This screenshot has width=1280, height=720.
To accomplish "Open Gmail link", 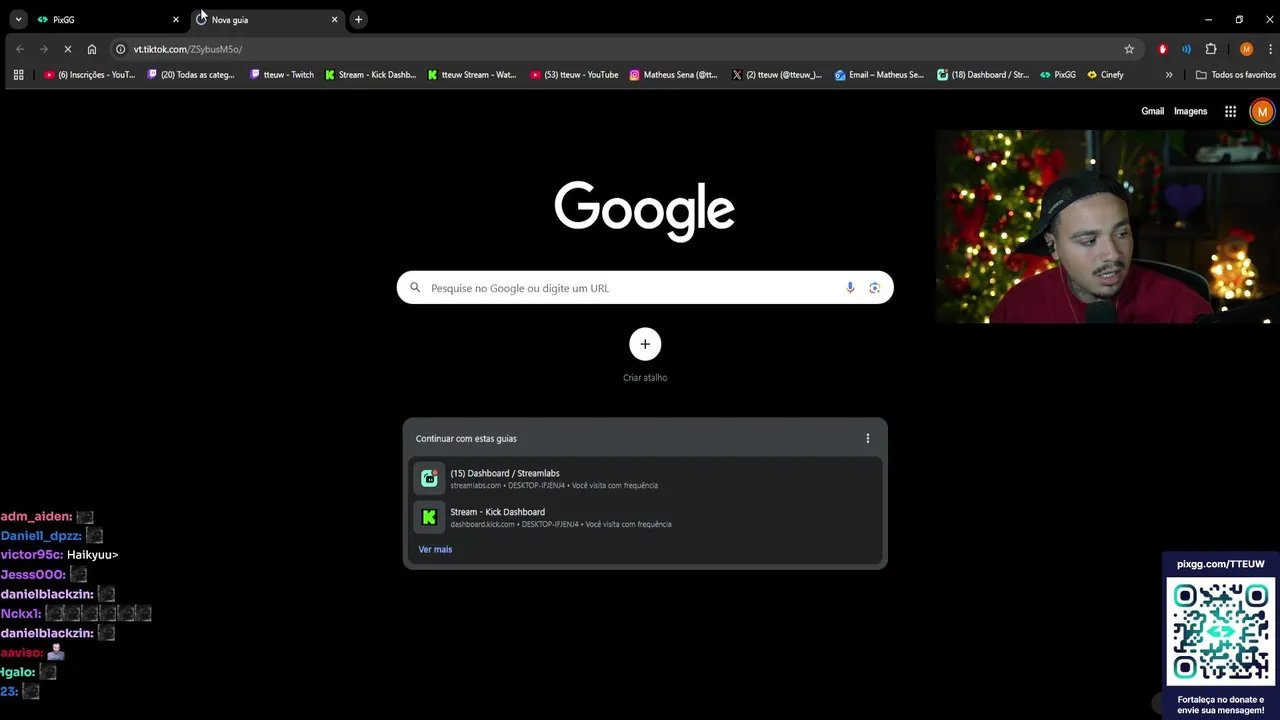I will [1152, 111].
